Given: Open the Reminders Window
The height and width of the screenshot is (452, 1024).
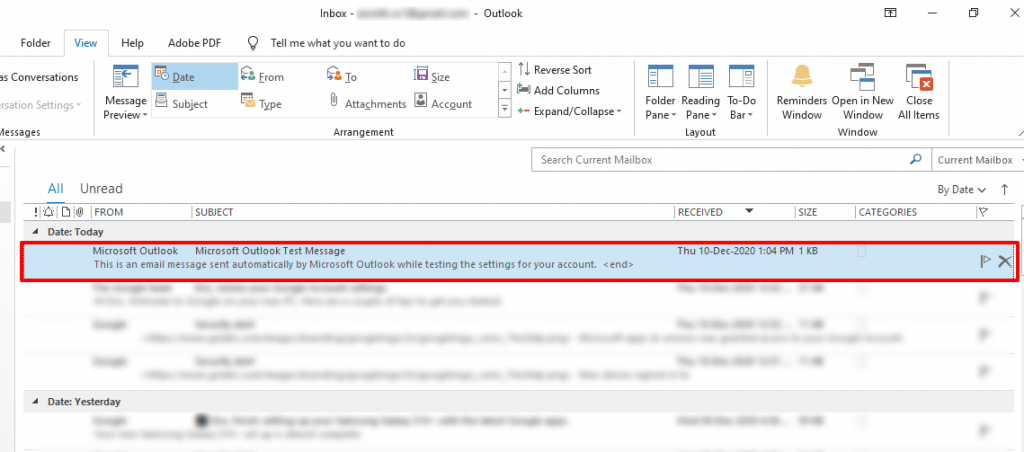Looking at the screenshot, I should 802,93.
